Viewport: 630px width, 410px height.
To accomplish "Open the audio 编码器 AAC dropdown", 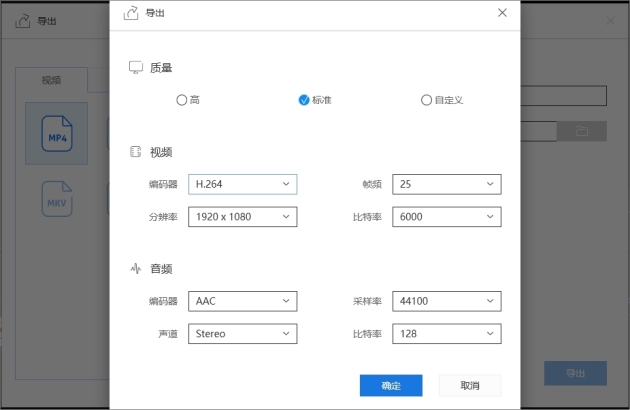I will (x=243, y=301).
